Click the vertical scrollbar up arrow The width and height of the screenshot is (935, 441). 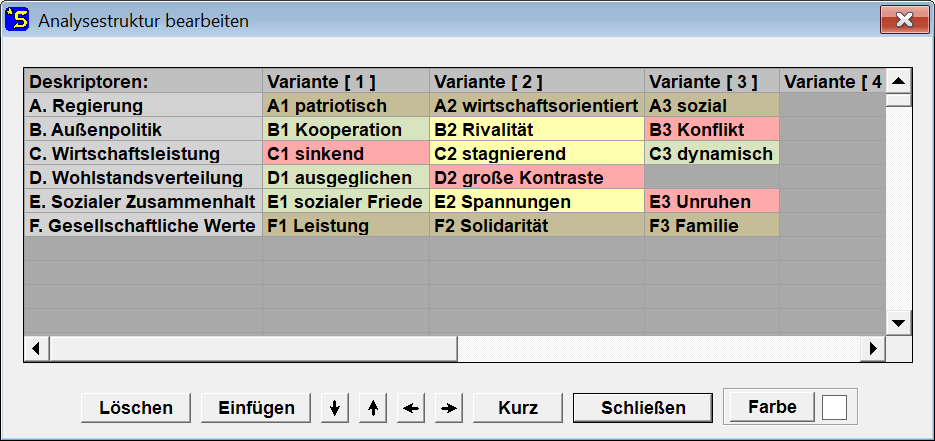[x=898, y=81]
